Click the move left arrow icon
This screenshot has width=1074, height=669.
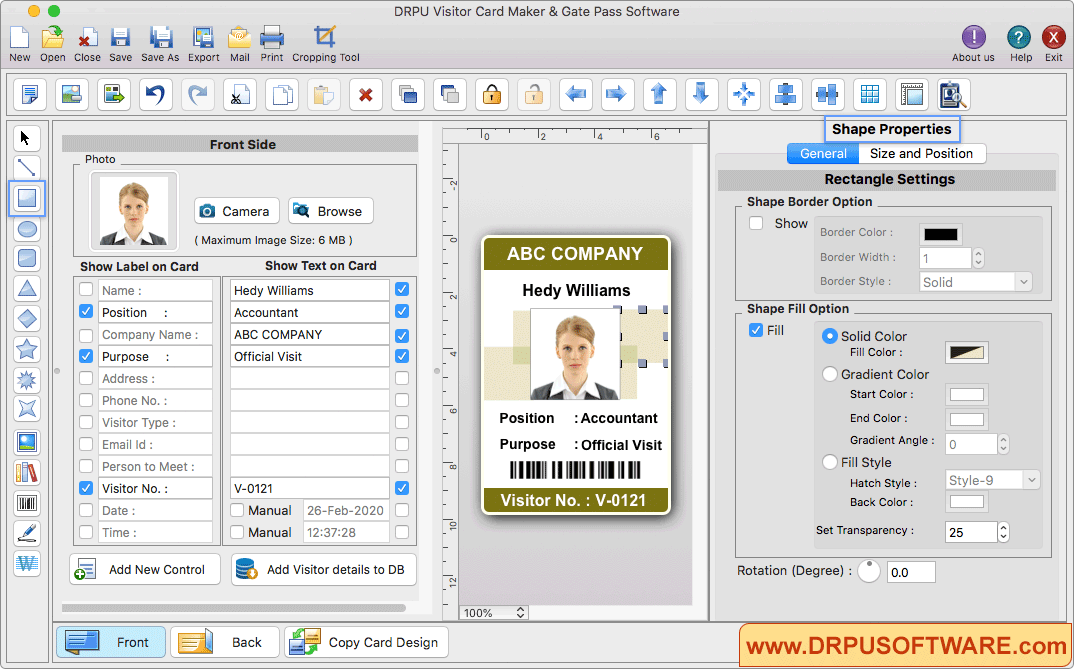click(x=575, y=94)
